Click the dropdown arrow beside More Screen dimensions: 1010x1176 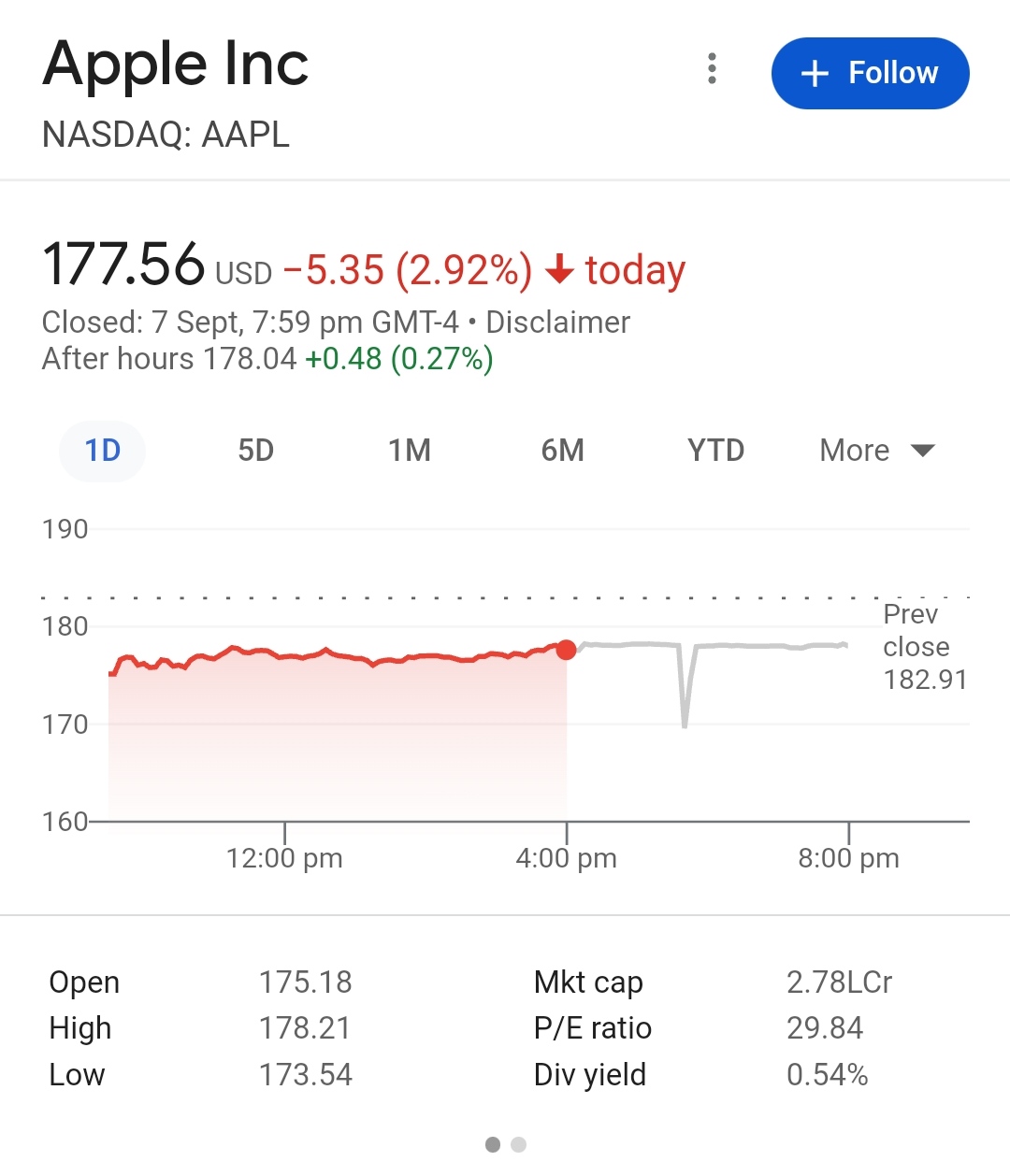[x=922, y=451]
